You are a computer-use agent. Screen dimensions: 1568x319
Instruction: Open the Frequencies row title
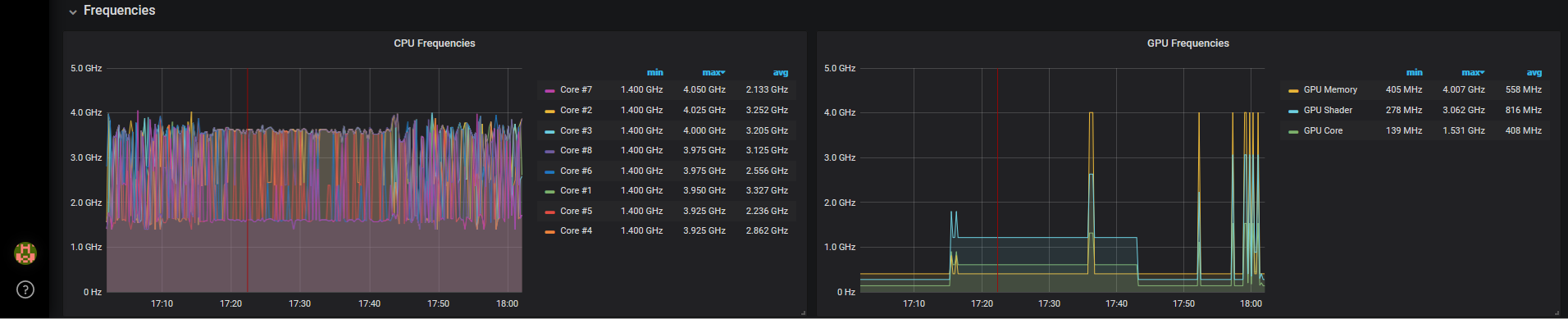pos(120,11)
